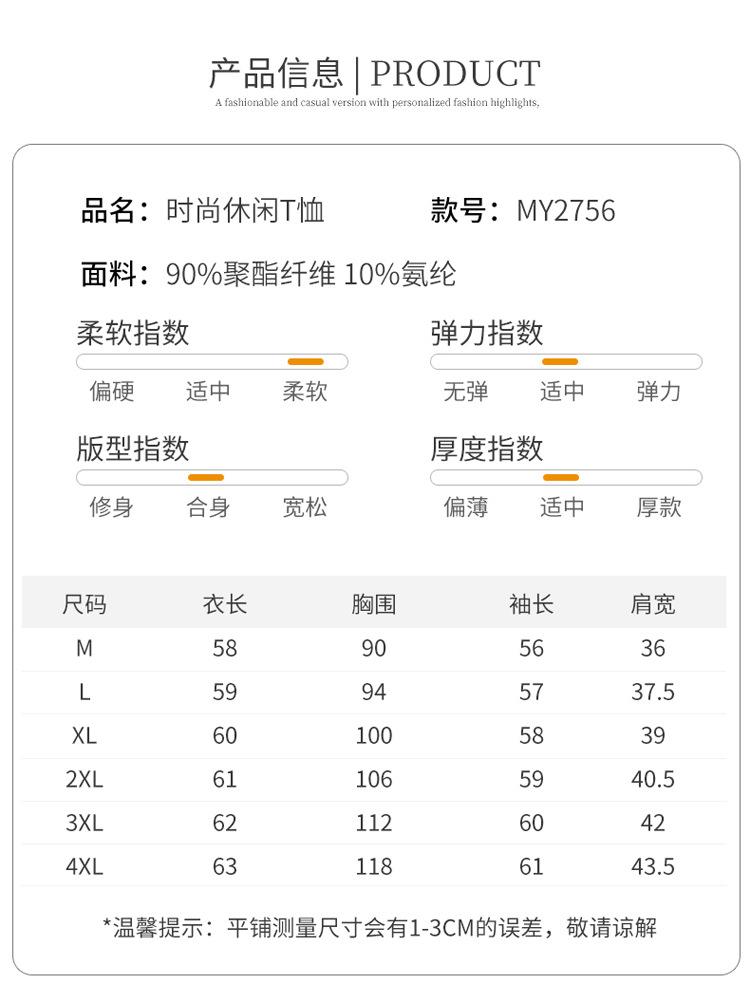Click the 袖长 column header
Image resolution: width=750 pixels, height=1001 pixels.
click(531, 604)
